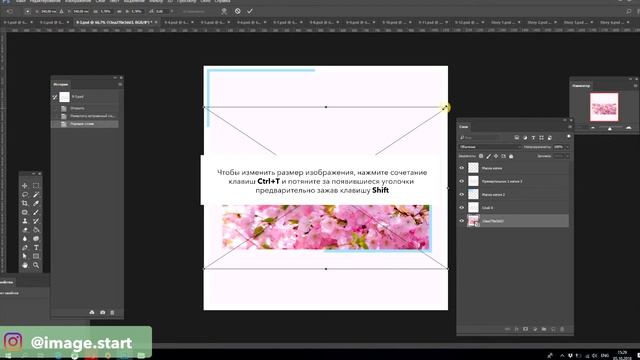Select the Blur drop tool

tap(24, 239)
